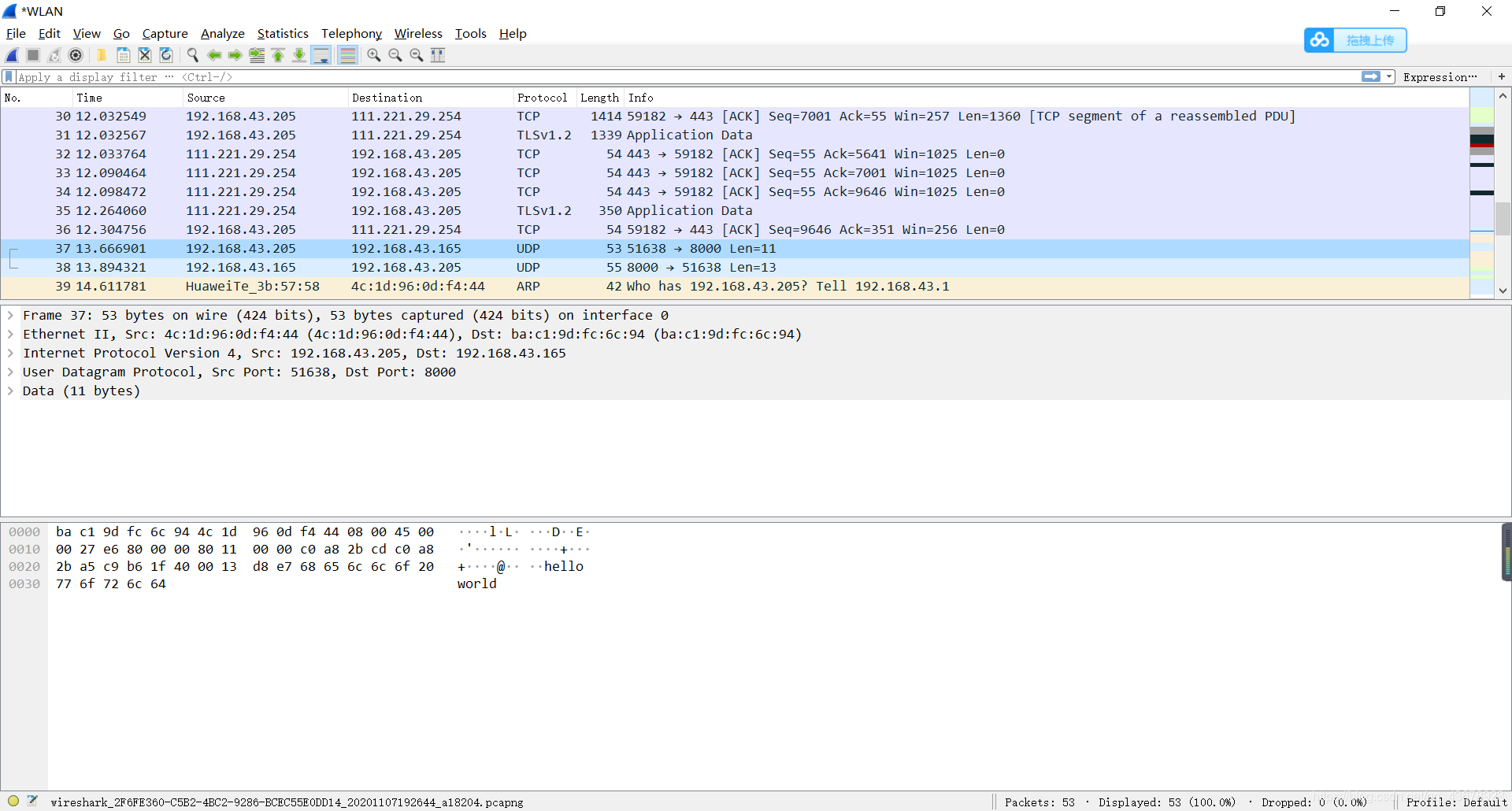Zoom in on the packet text
Image resolution: width=1512 pixels, height=811 pixels.
(374, 55)
